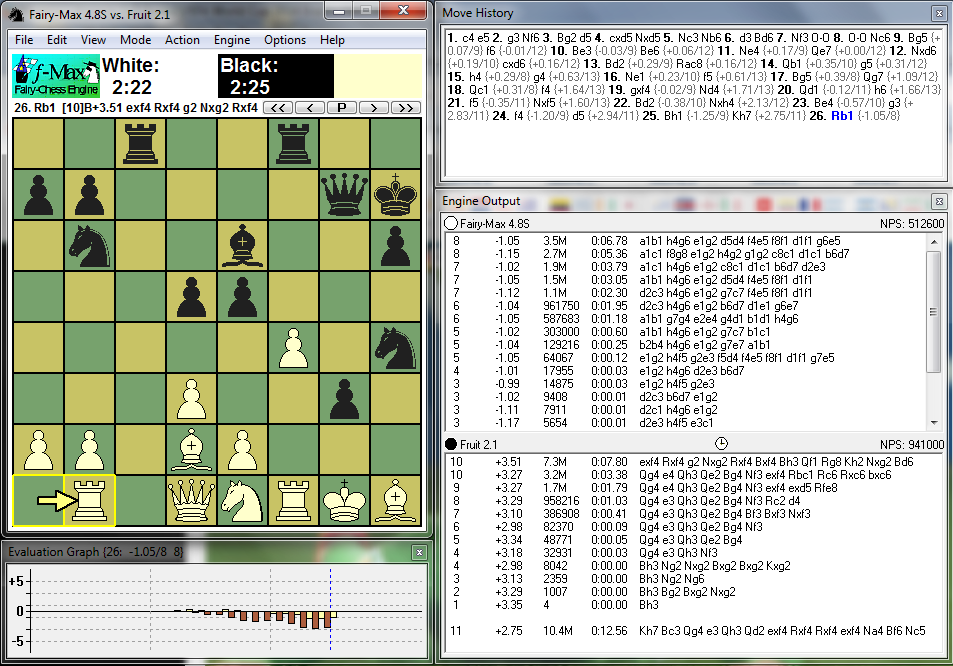Image resolution: width=953 pixels, height=666 pixels.
Task: Click the Fruit 2.1 black side indicator
Action: 451,444
